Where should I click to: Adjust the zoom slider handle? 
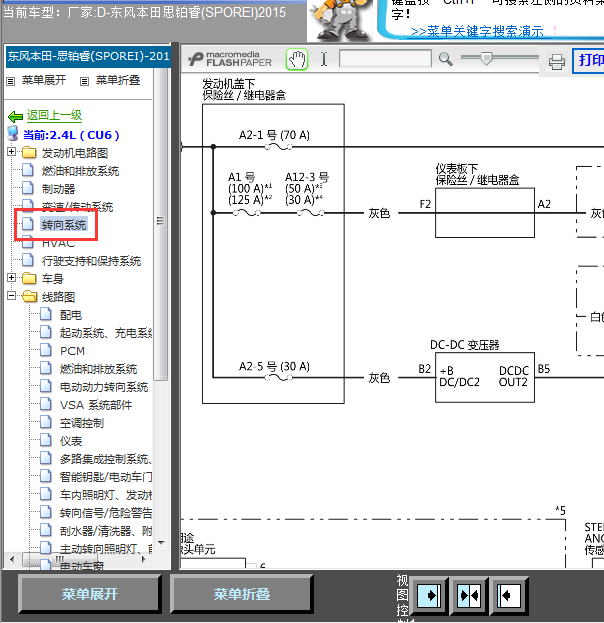tap(486, 58)
